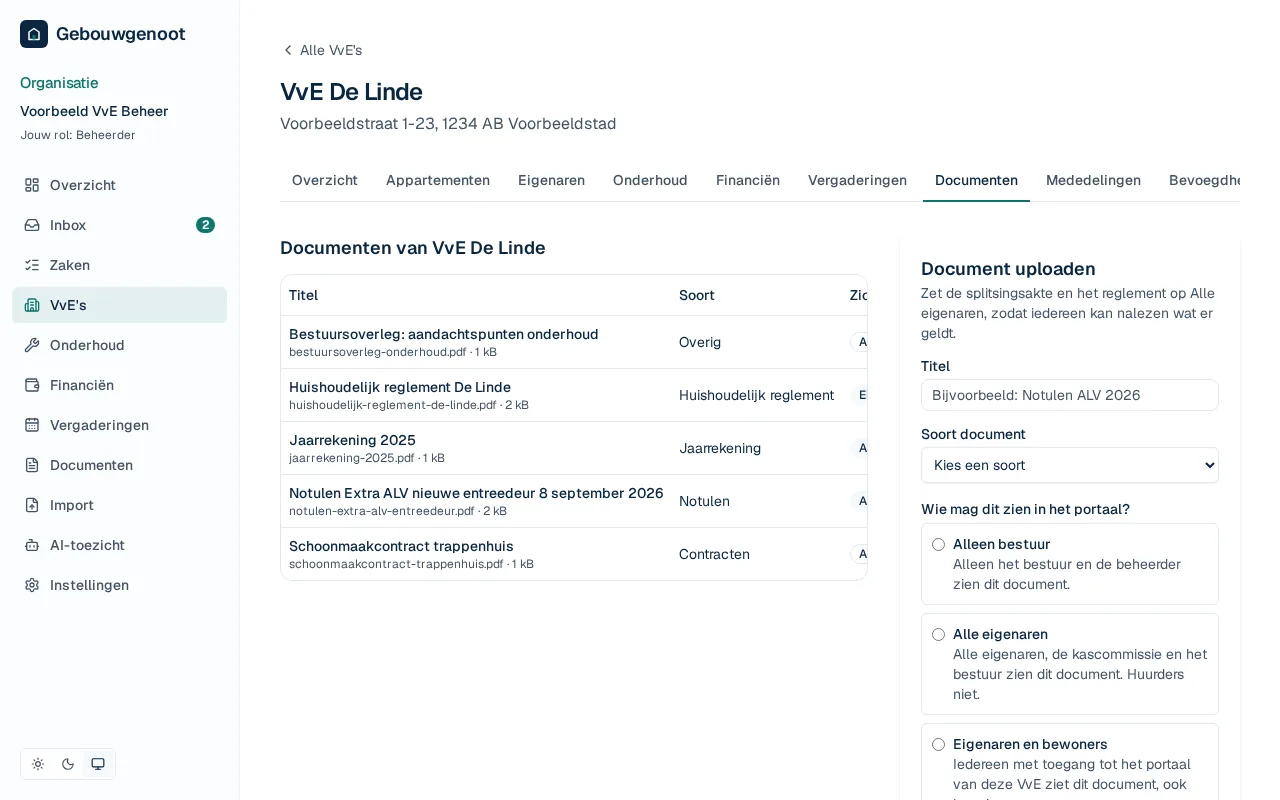Open the Inbox tray icon in sidebar

coord(32,225)
